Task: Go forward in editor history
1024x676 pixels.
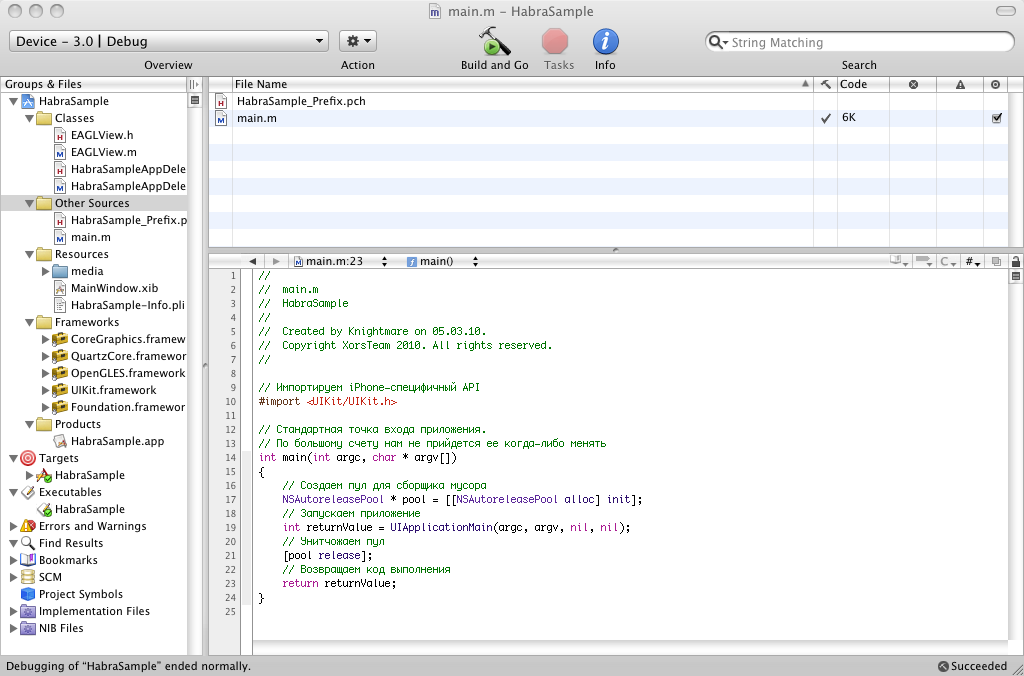Action: click(276, 261)
